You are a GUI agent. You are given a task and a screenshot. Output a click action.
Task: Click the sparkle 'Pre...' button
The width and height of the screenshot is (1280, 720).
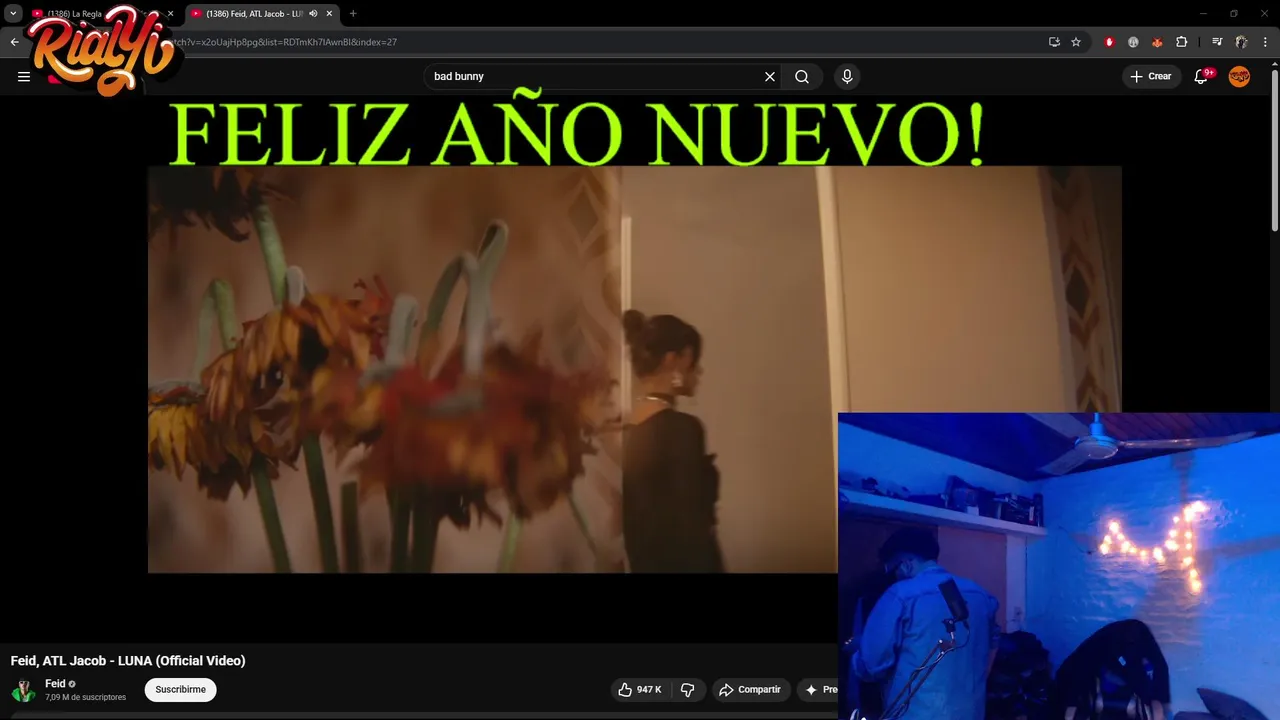pyautogui.click(x=818, y=690)
